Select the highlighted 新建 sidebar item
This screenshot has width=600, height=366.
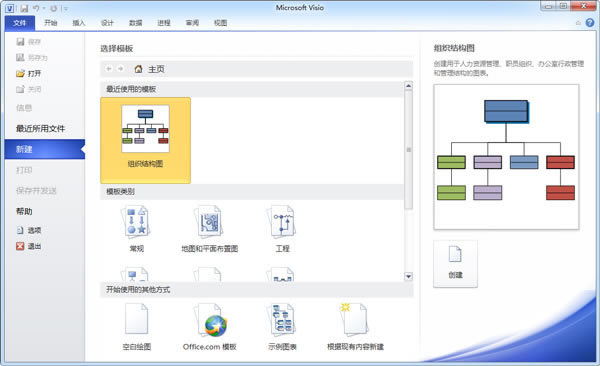click(45, 149)
